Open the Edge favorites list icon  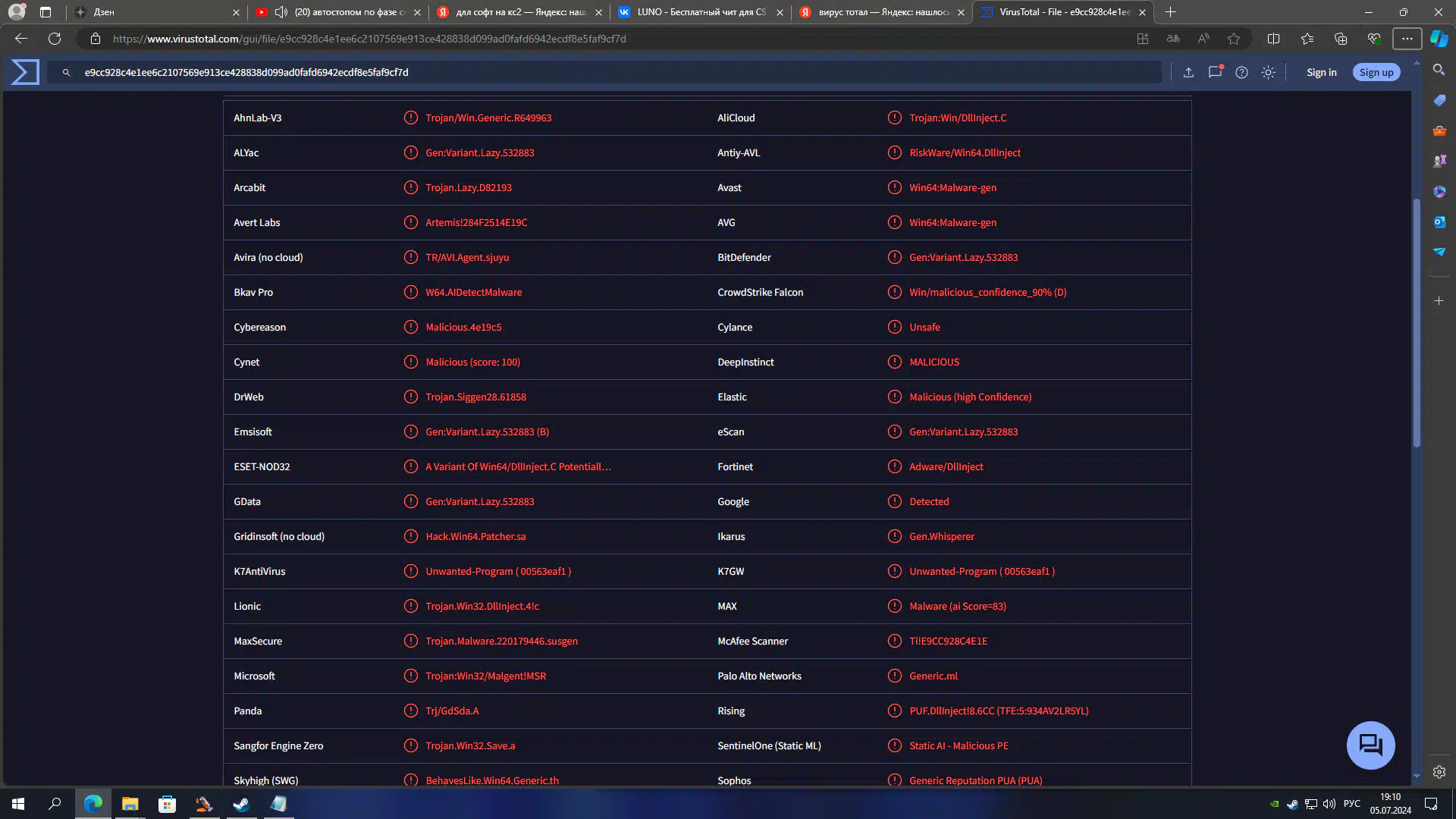1307,39
